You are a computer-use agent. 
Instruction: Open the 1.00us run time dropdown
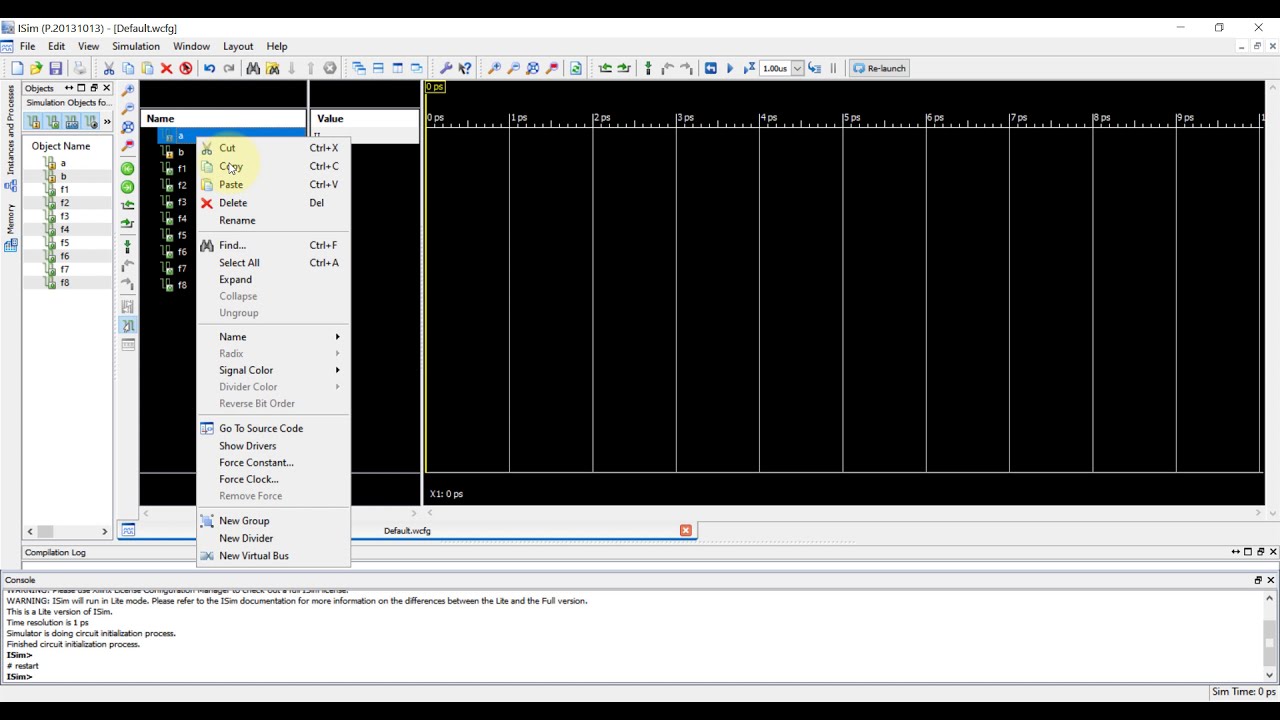(x=797, y=68)
